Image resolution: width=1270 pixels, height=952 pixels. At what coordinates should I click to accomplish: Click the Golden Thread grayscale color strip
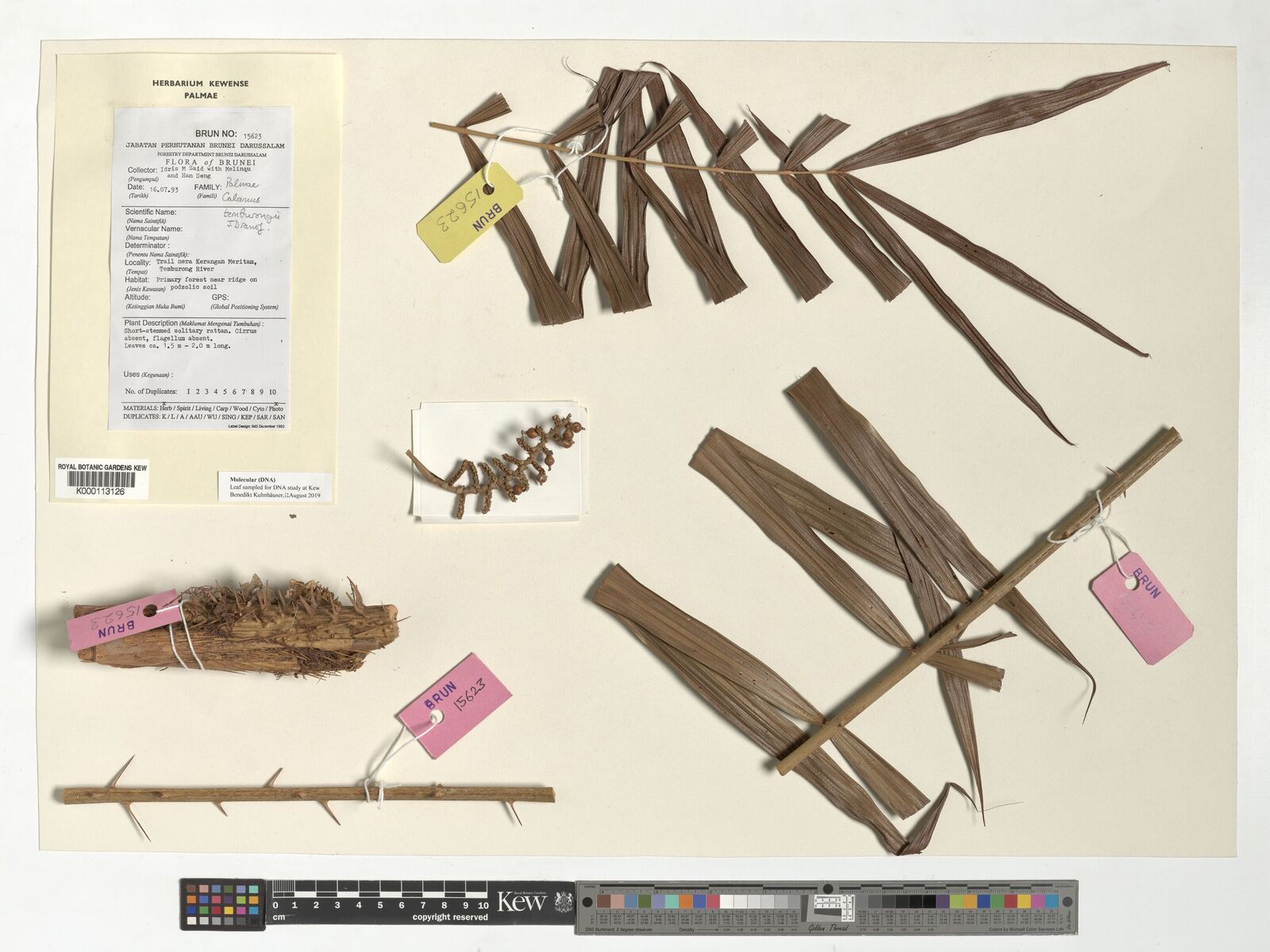(825, 904)
